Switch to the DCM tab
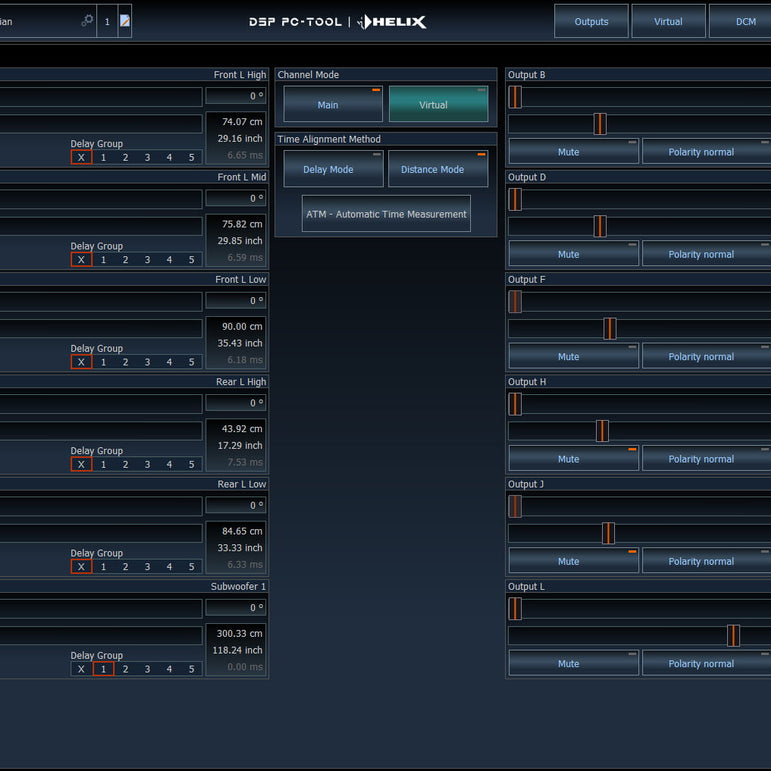 tap(745, 21)
